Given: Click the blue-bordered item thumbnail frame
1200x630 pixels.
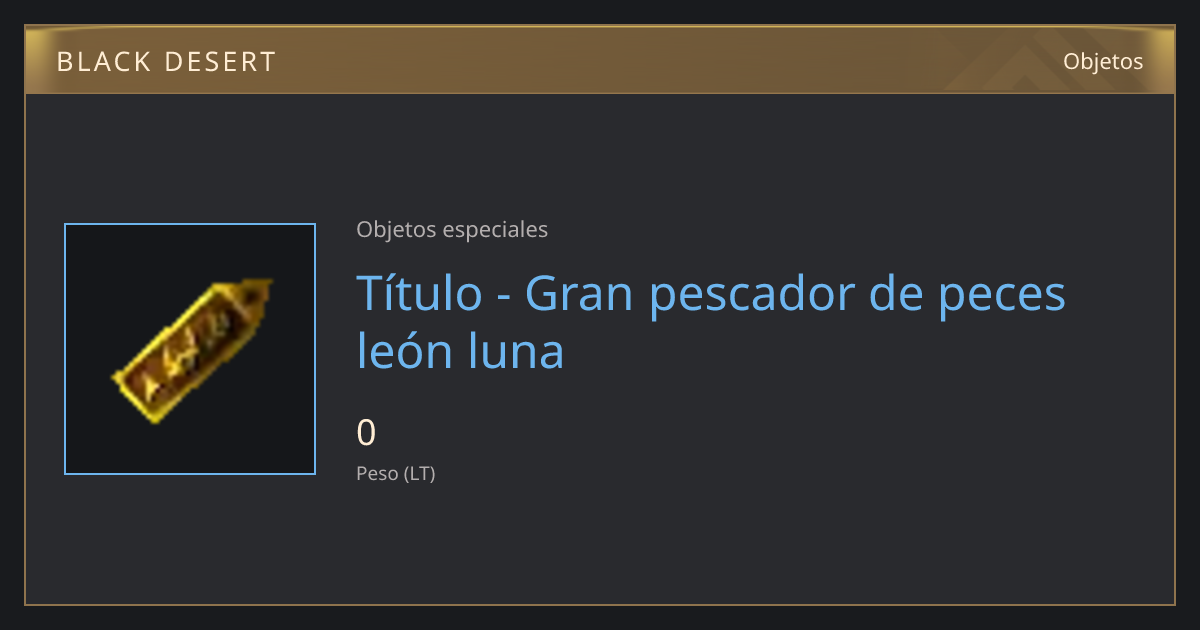Looking at the screenshot, I should click(x=190, y=349).
